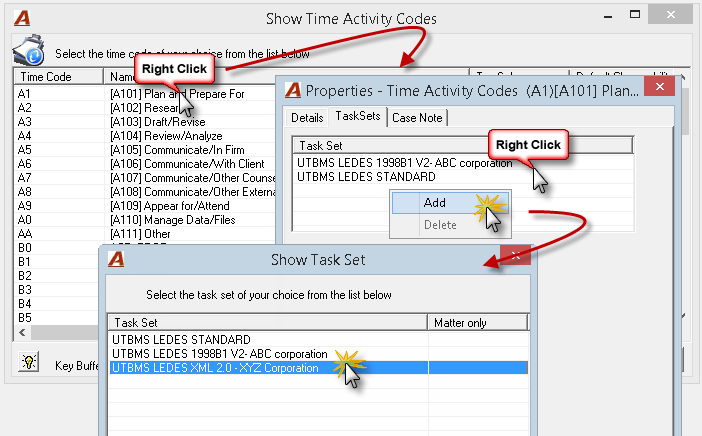
Task: Select the [A110] Manage Data/Files entry
Action: (x=173, y=220)
